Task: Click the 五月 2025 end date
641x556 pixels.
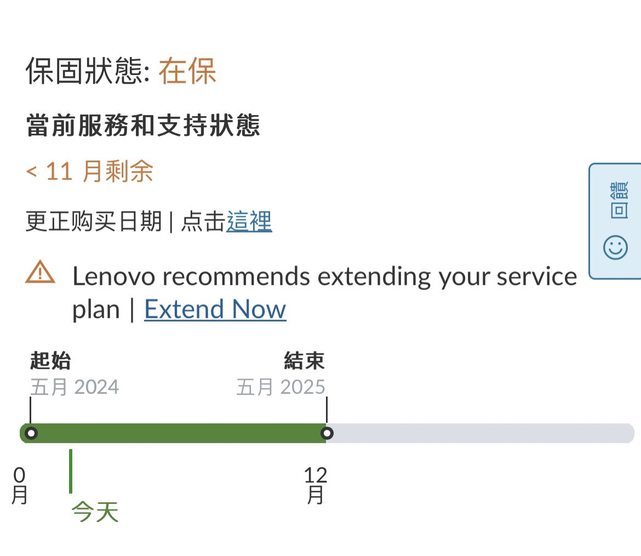Action: click(281, 386)
